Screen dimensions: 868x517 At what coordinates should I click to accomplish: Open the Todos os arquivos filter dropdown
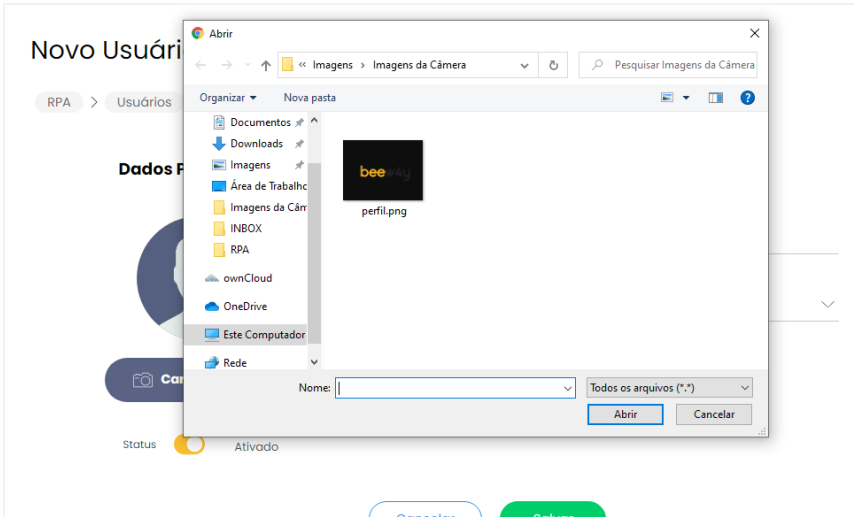click(x=669, y=387)
